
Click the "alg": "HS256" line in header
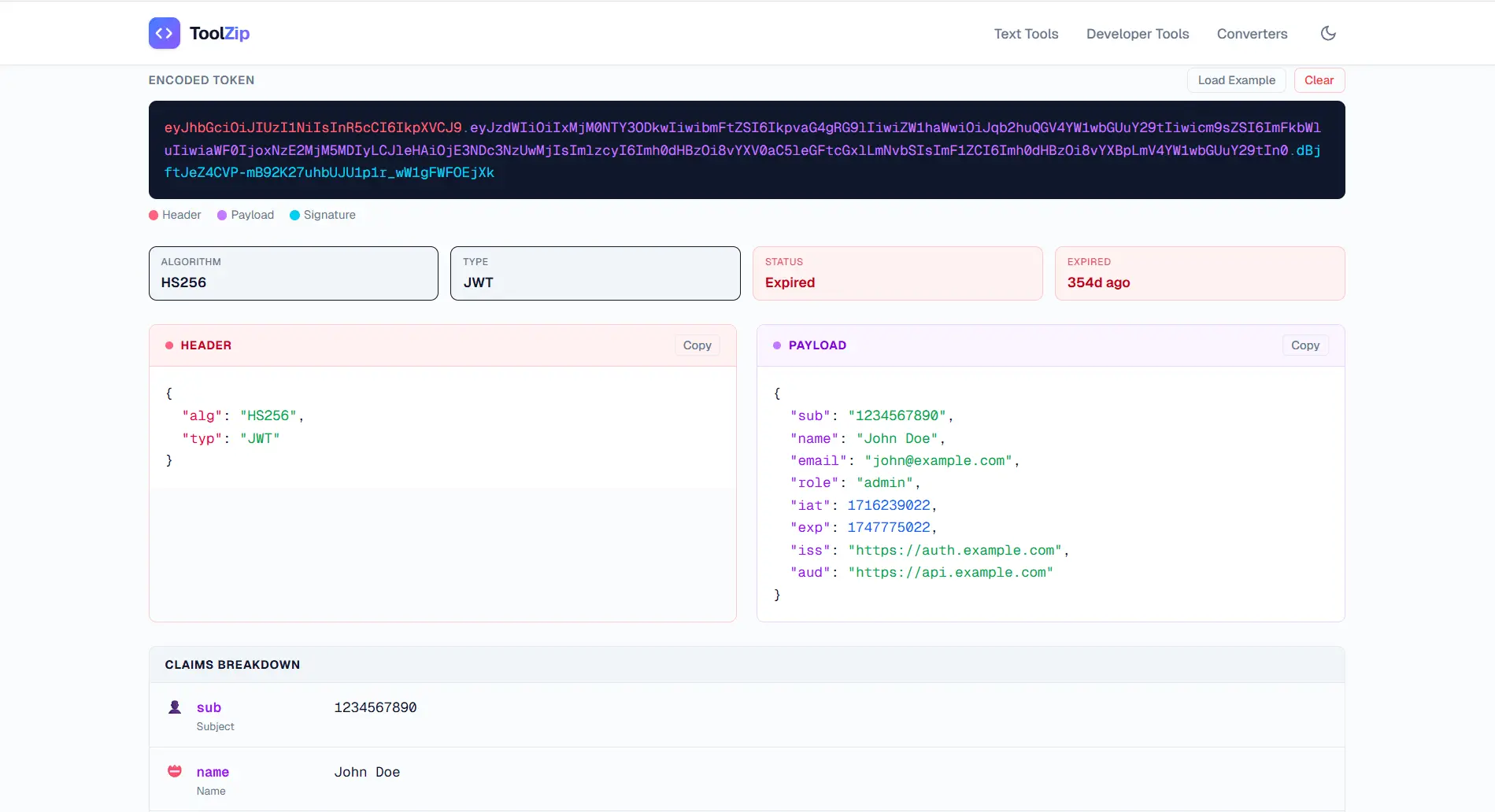(243, 415)
